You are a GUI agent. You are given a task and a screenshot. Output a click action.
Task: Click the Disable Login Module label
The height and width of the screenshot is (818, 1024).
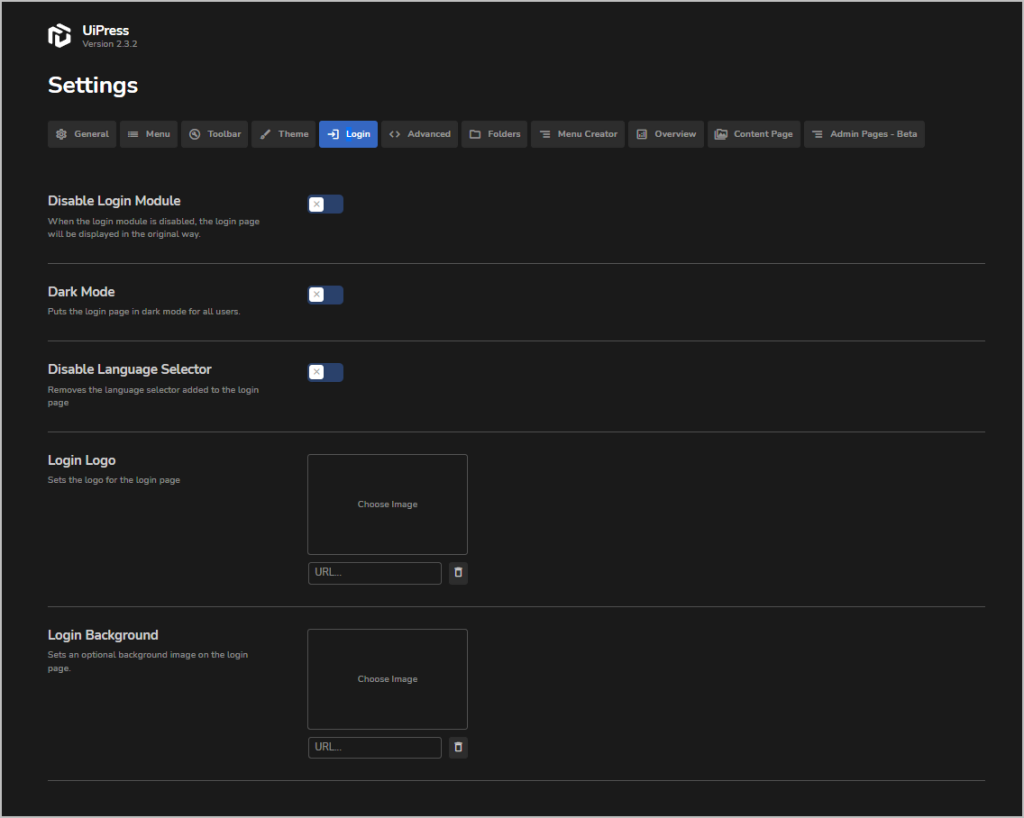tap(114, 201)
